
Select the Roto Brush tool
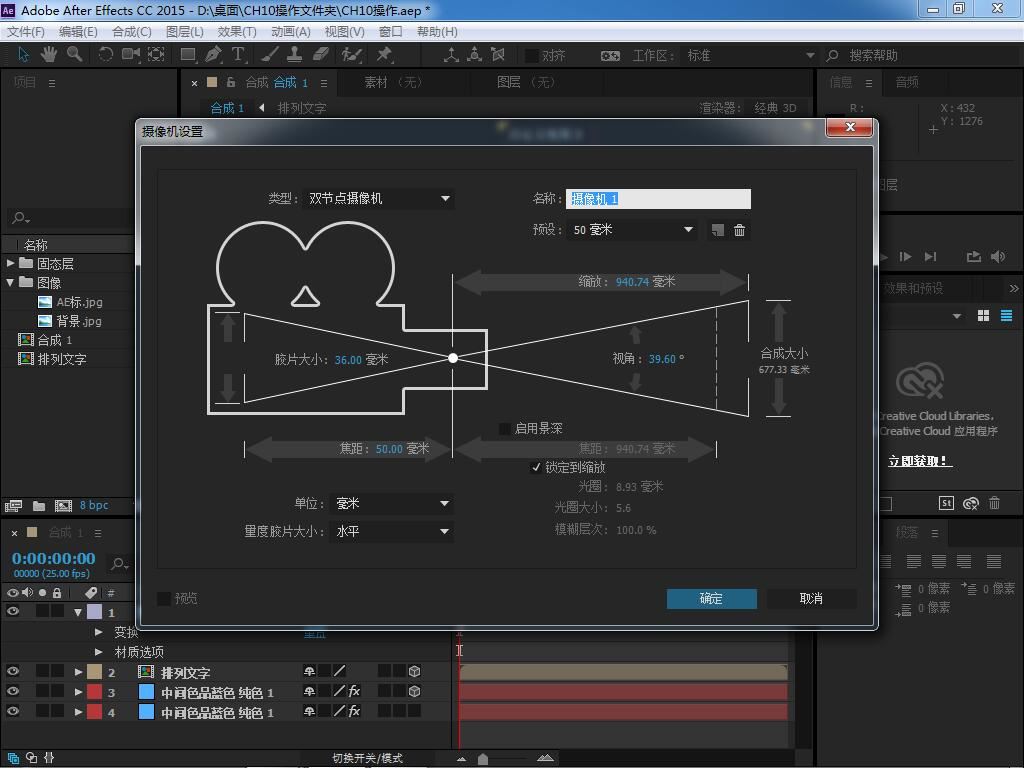coord(351,55)
